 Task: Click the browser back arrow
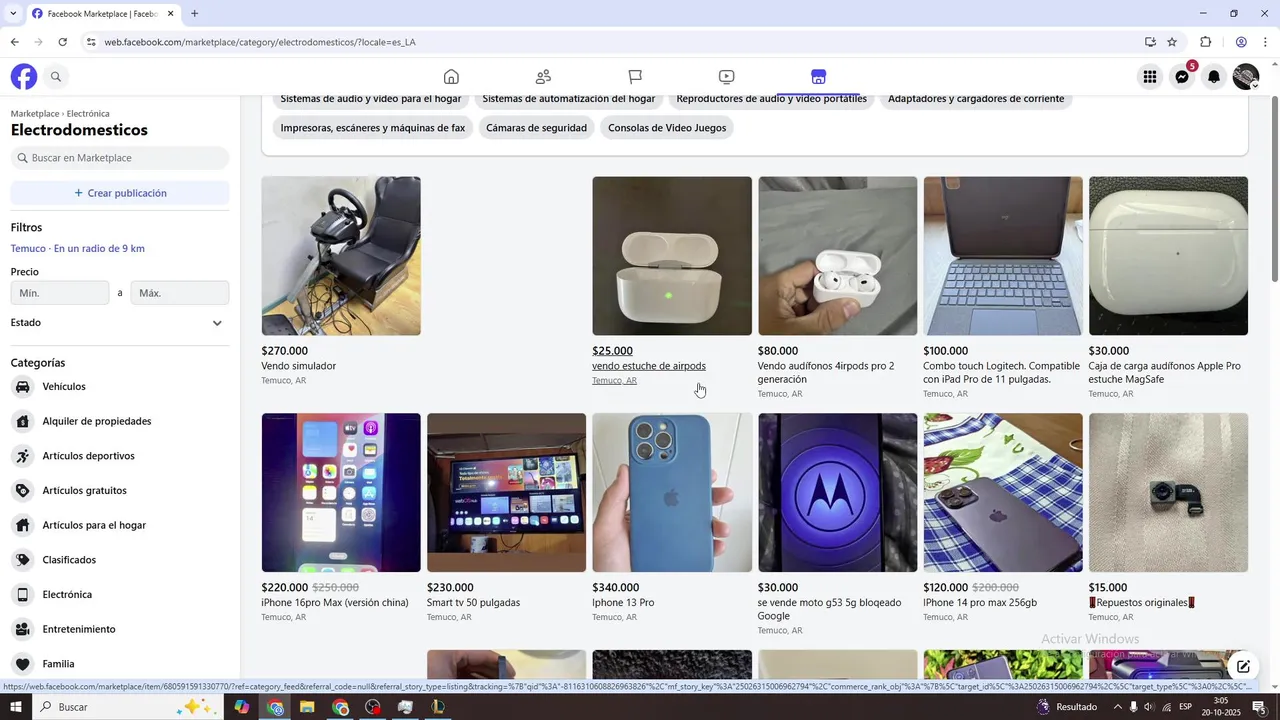pyautogui.click(x=14, y=42)
